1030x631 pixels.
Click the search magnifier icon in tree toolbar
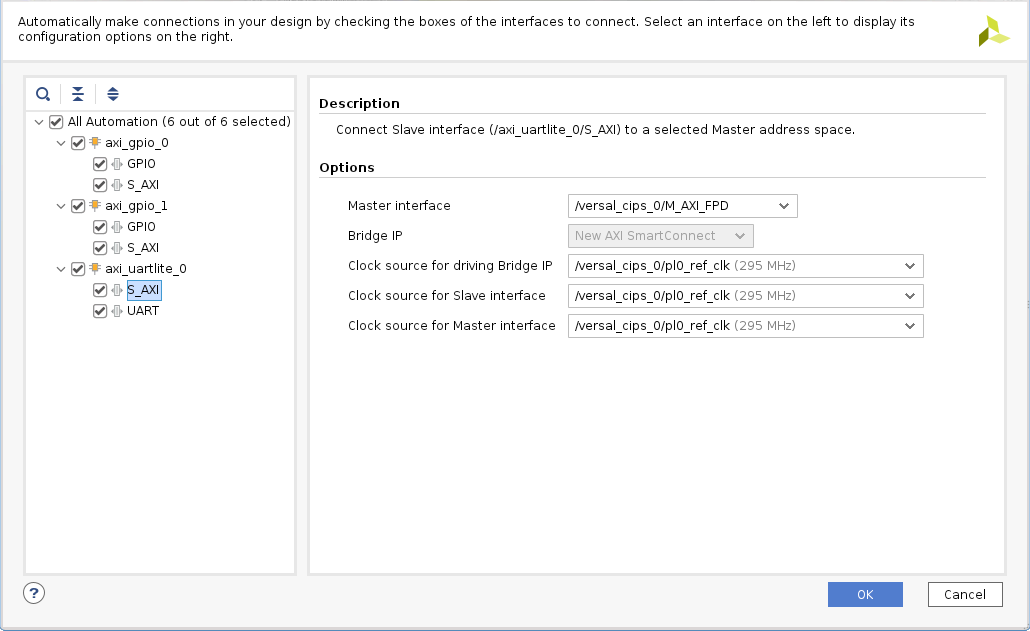click(43, 94)
